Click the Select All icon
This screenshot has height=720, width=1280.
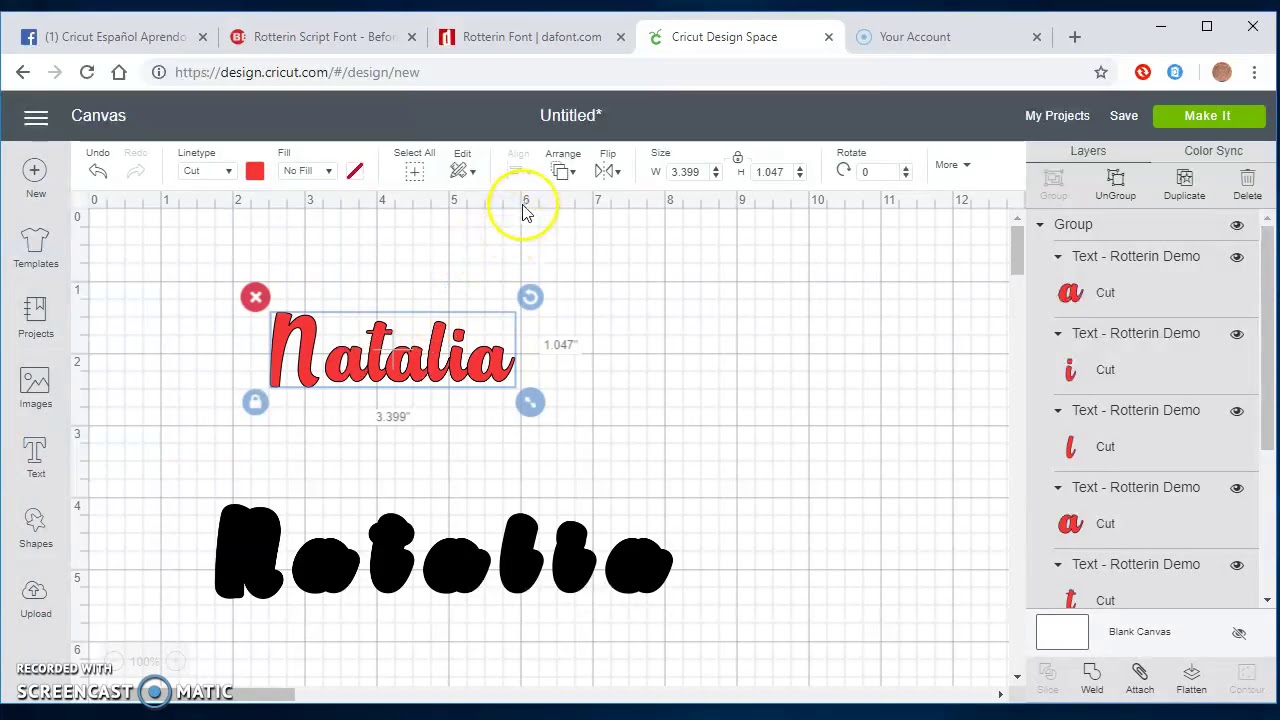click(x=414, y=172)
